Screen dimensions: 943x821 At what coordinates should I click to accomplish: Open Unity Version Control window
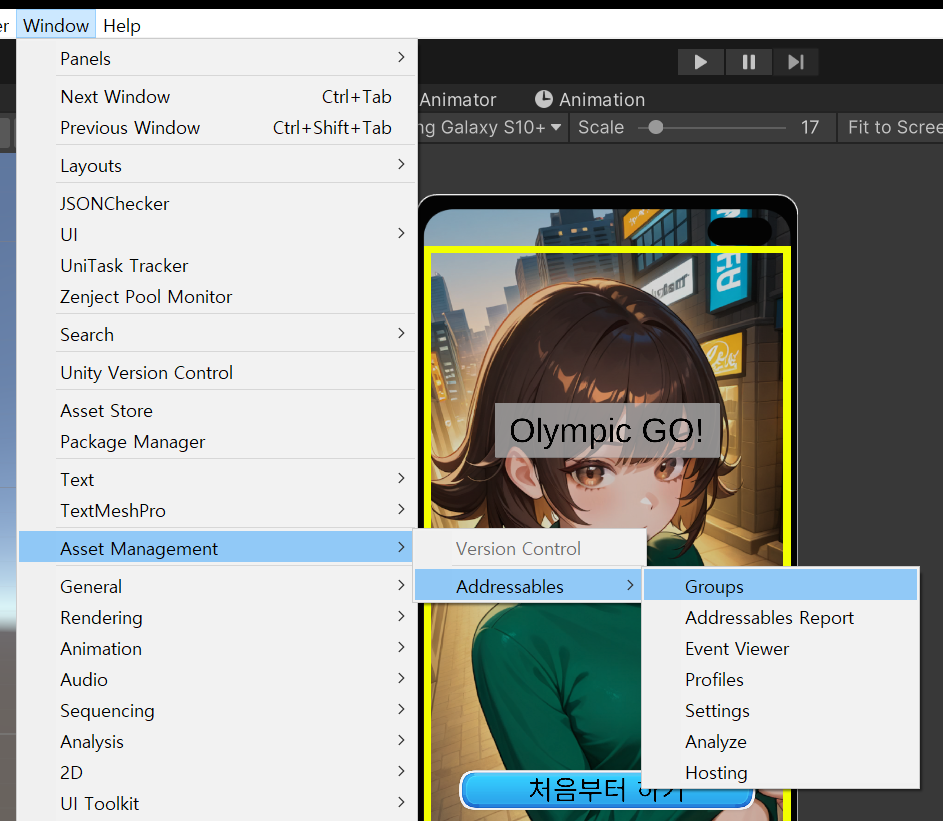218,373
